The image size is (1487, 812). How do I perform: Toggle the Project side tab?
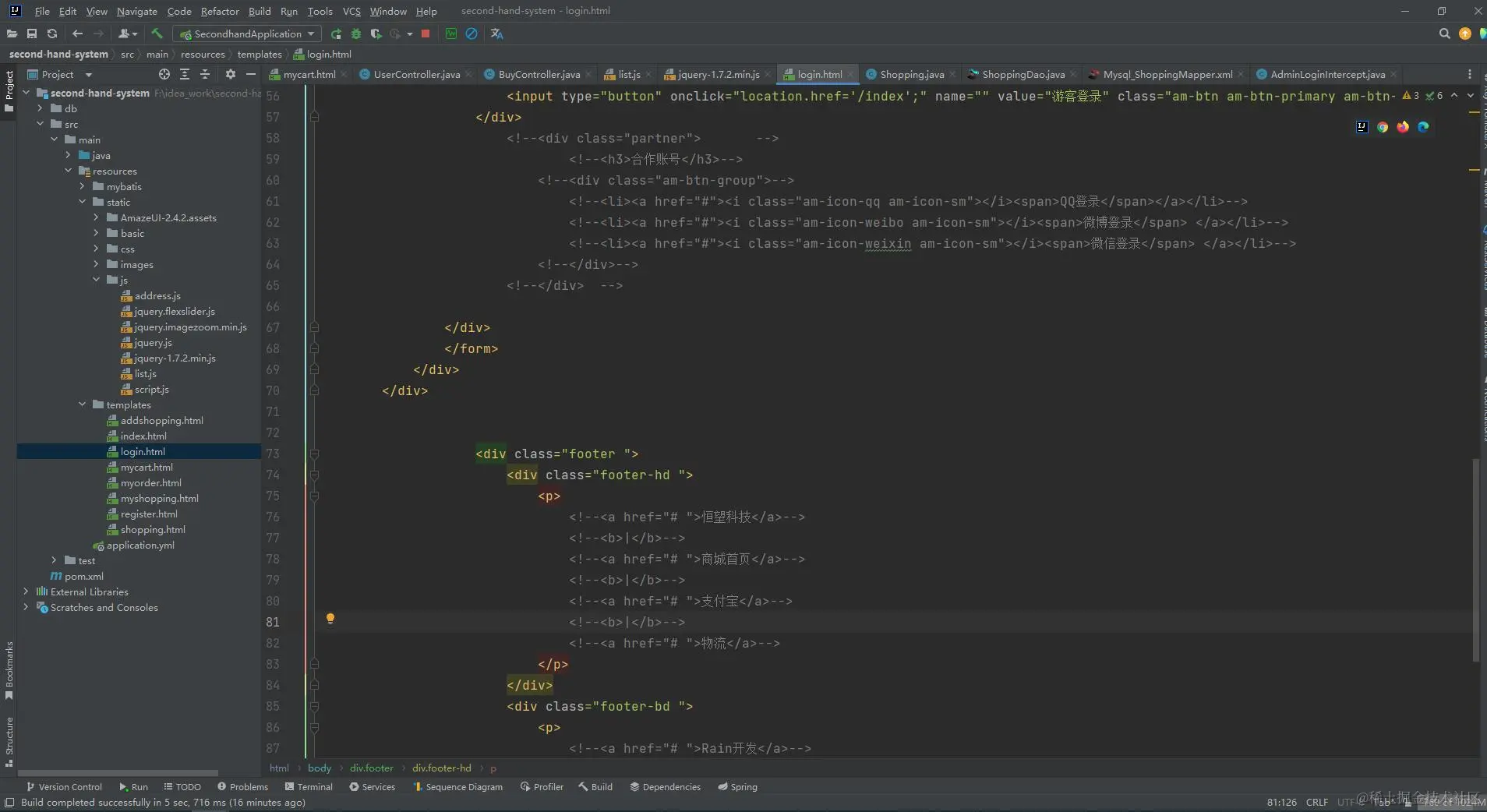9,90
